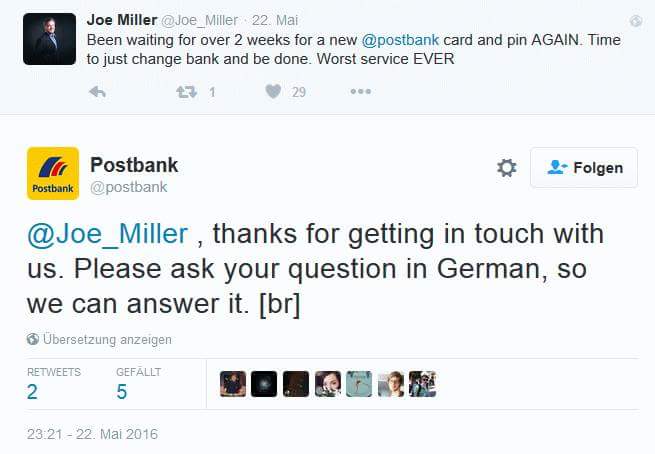Open first liker's avatar
Screen dimensions: 655x454
(232, 384)
